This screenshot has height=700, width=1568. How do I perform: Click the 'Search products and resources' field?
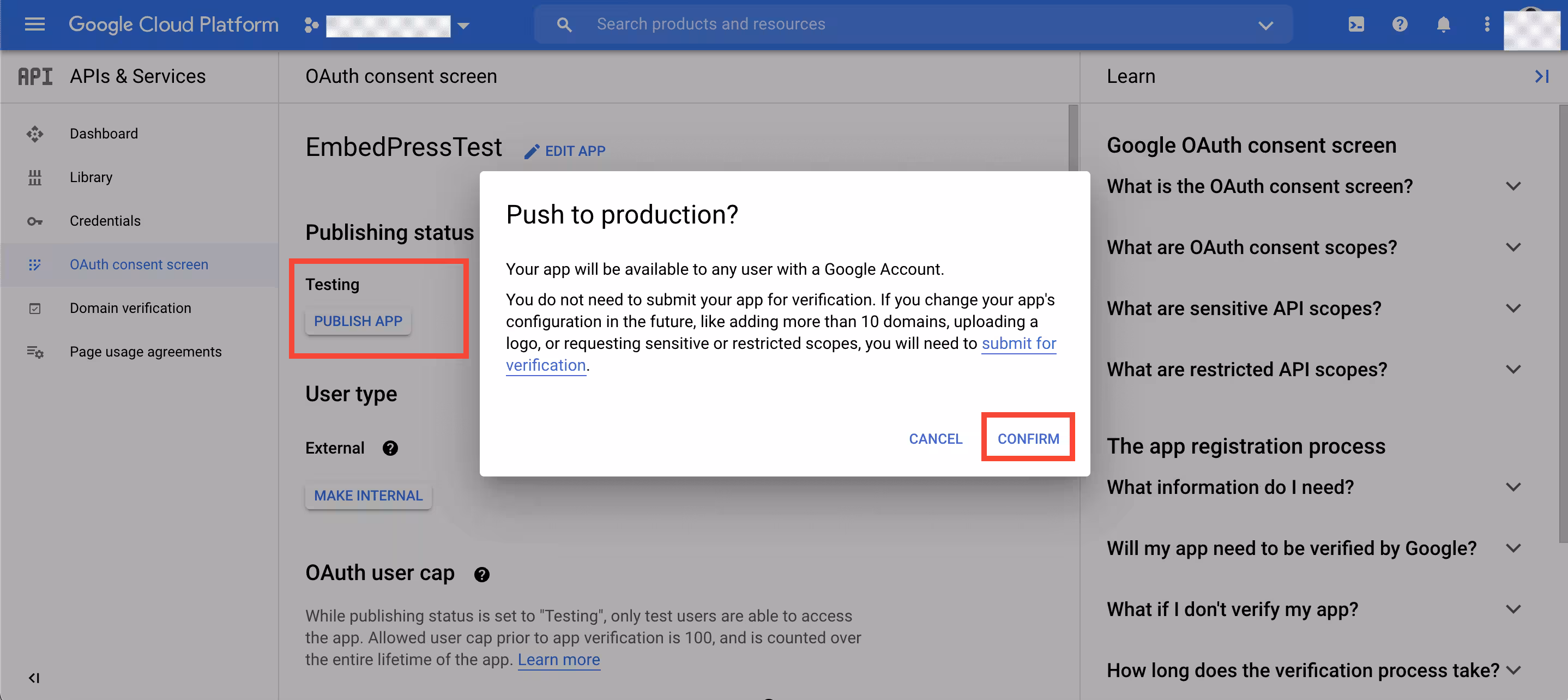pyautogui.click(x=913, y=25)
